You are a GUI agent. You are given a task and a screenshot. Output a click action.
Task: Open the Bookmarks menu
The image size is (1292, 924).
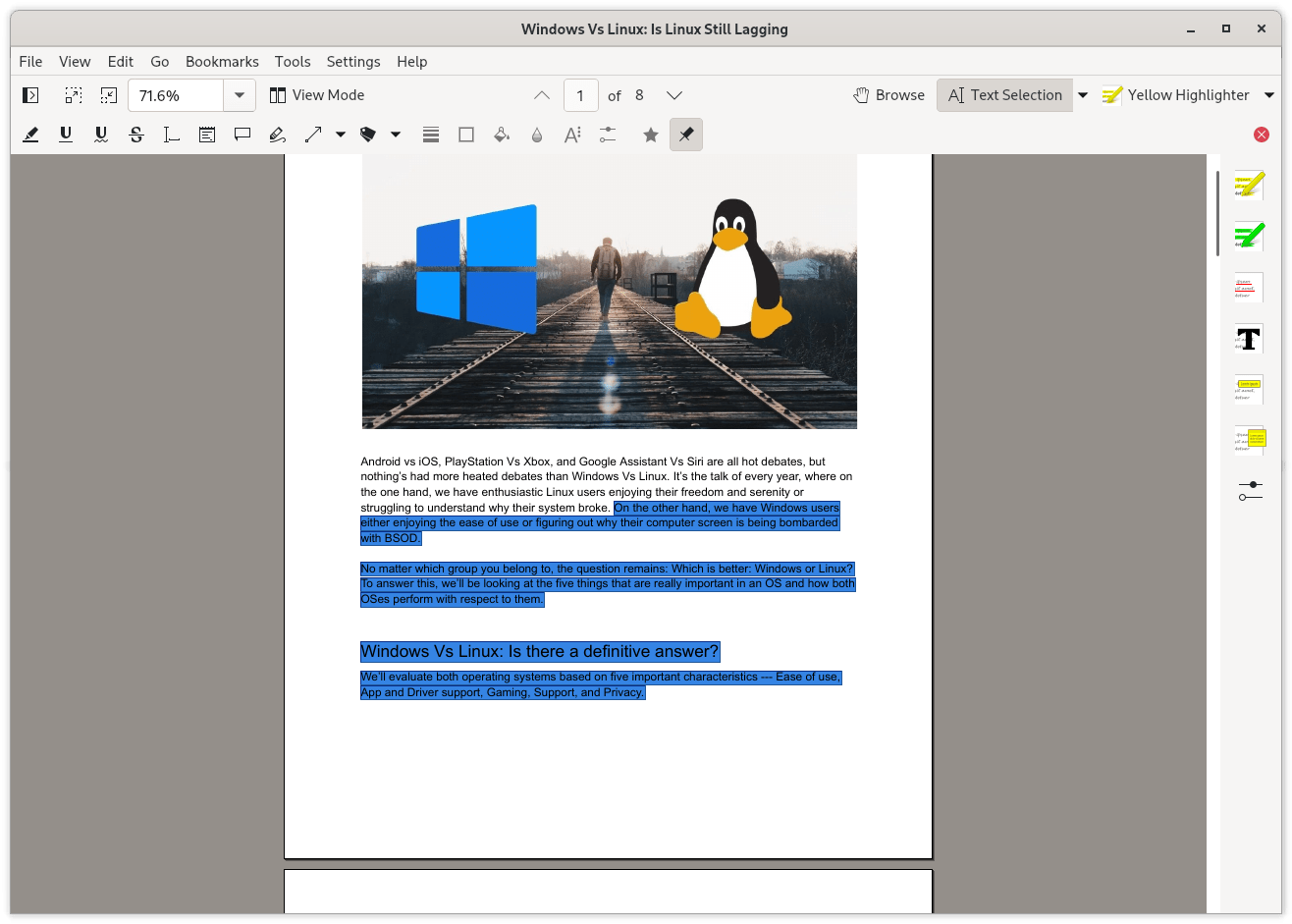pos(221,61)
